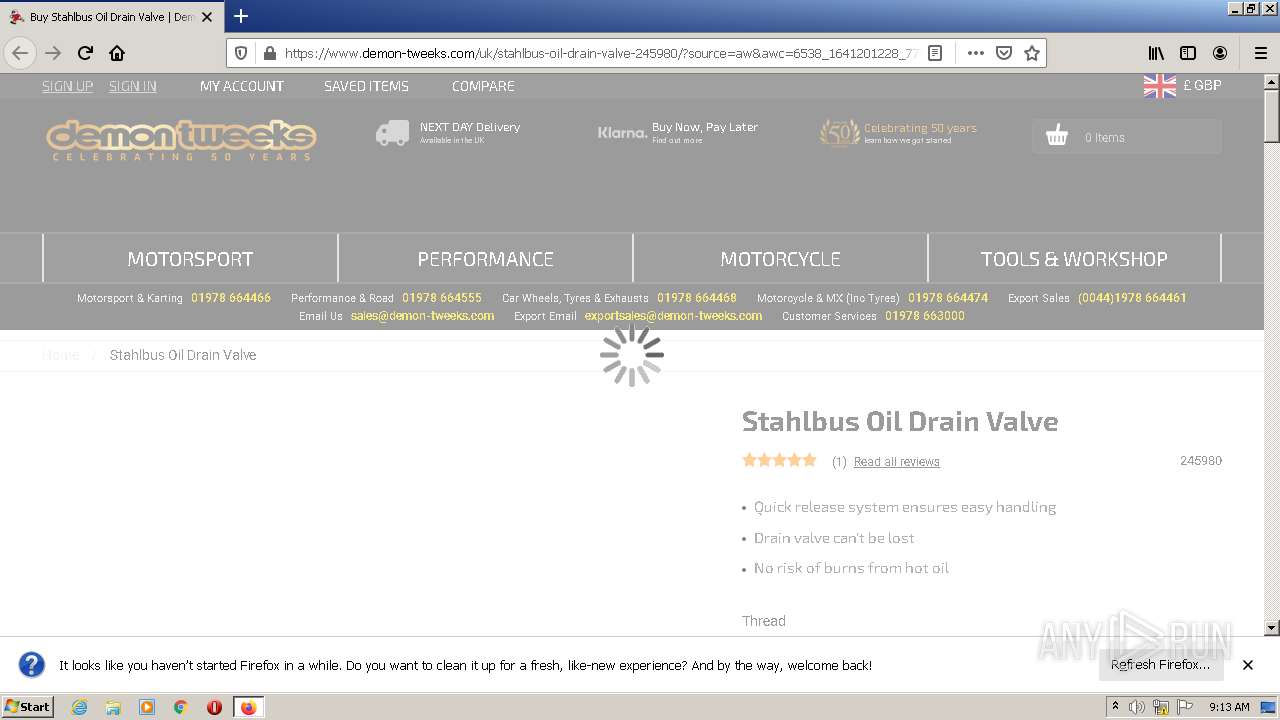Open the MOTORCYCLE menu

tap(780, 259)
